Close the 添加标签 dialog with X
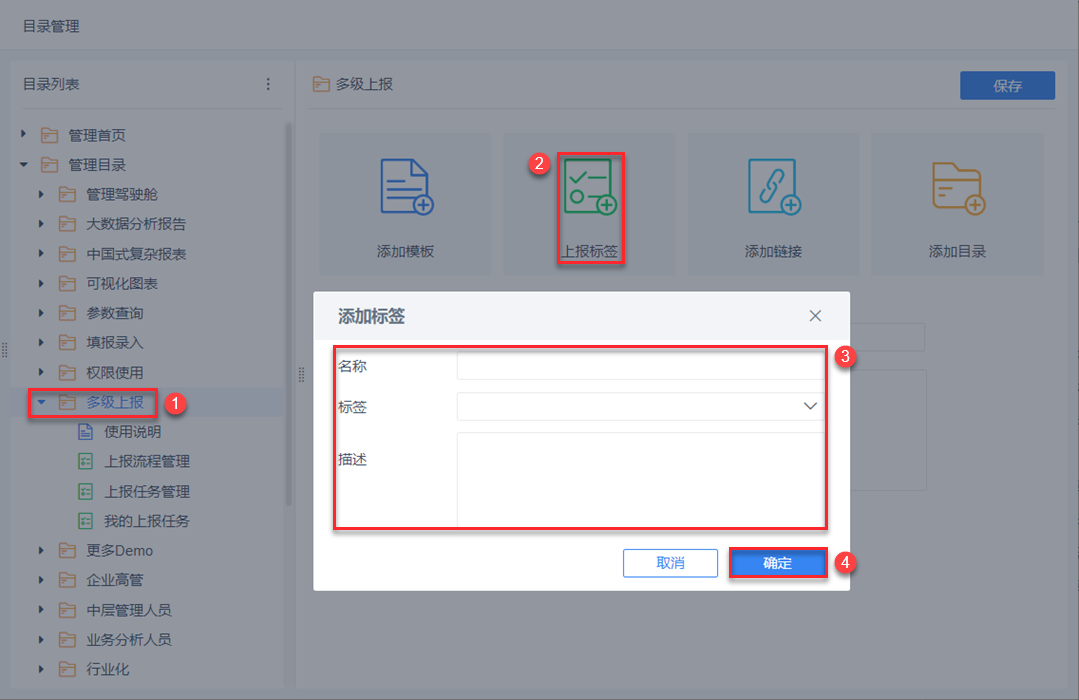This screenshot has height=700, width=1079. tap(815, 316)
